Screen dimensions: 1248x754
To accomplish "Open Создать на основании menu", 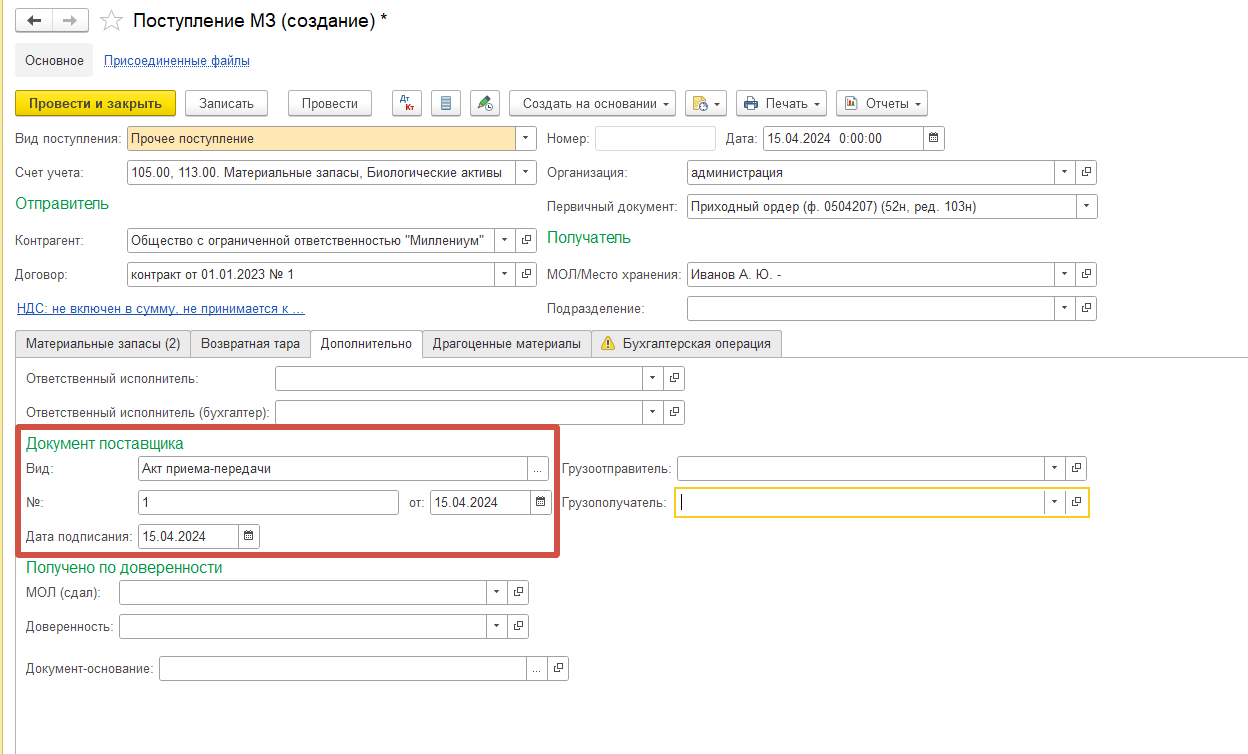I will click(x=592, y=103).
